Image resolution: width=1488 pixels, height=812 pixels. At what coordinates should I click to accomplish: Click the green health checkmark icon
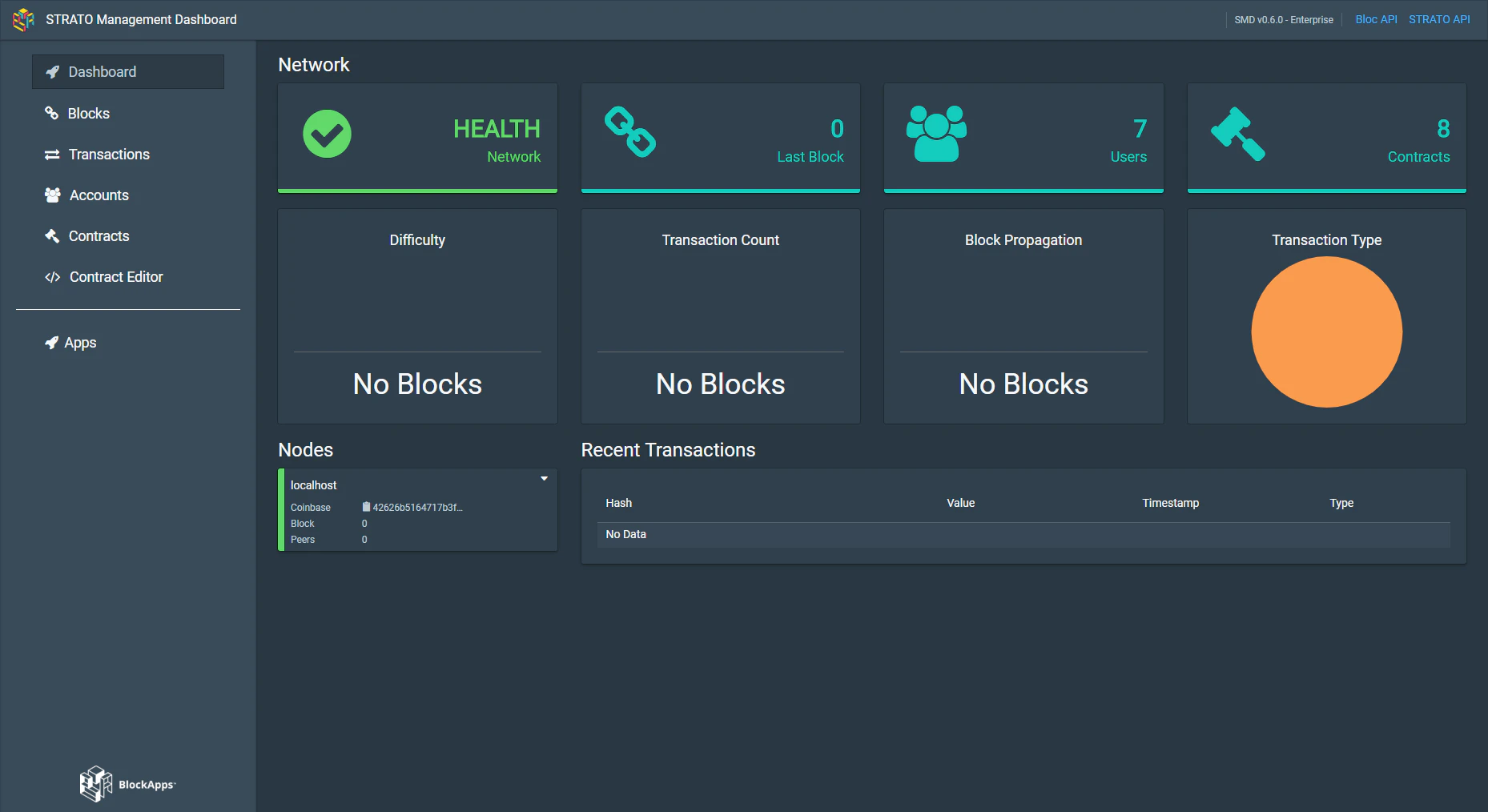(327, 134)
